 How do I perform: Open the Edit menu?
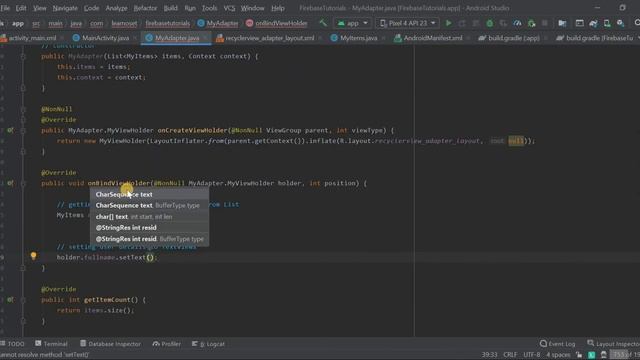pyautogui.click(x=21, y=8)
